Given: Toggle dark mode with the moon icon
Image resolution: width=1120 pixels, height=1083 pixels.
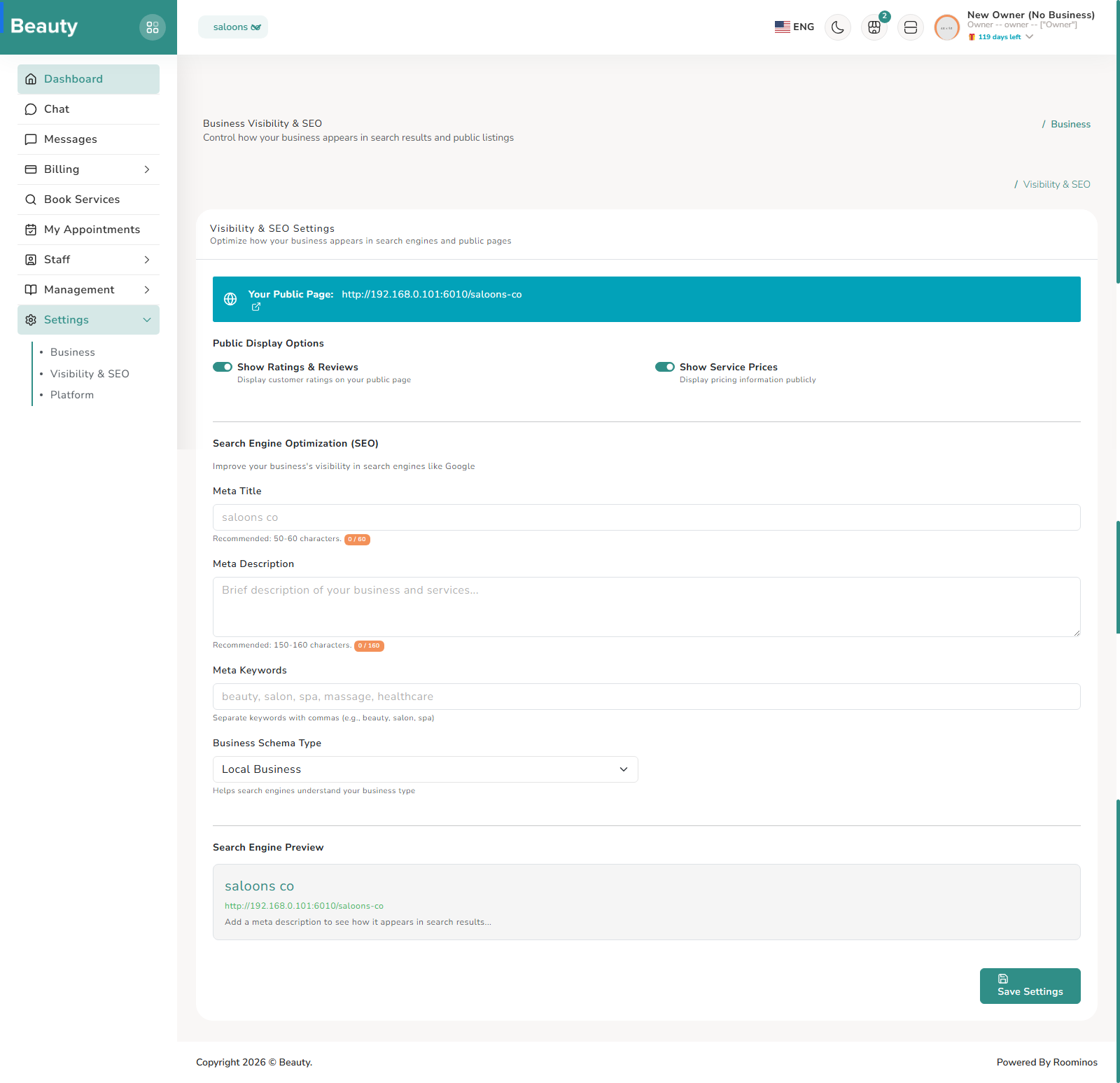Looking at the screenshot, I should pos(837,27).
